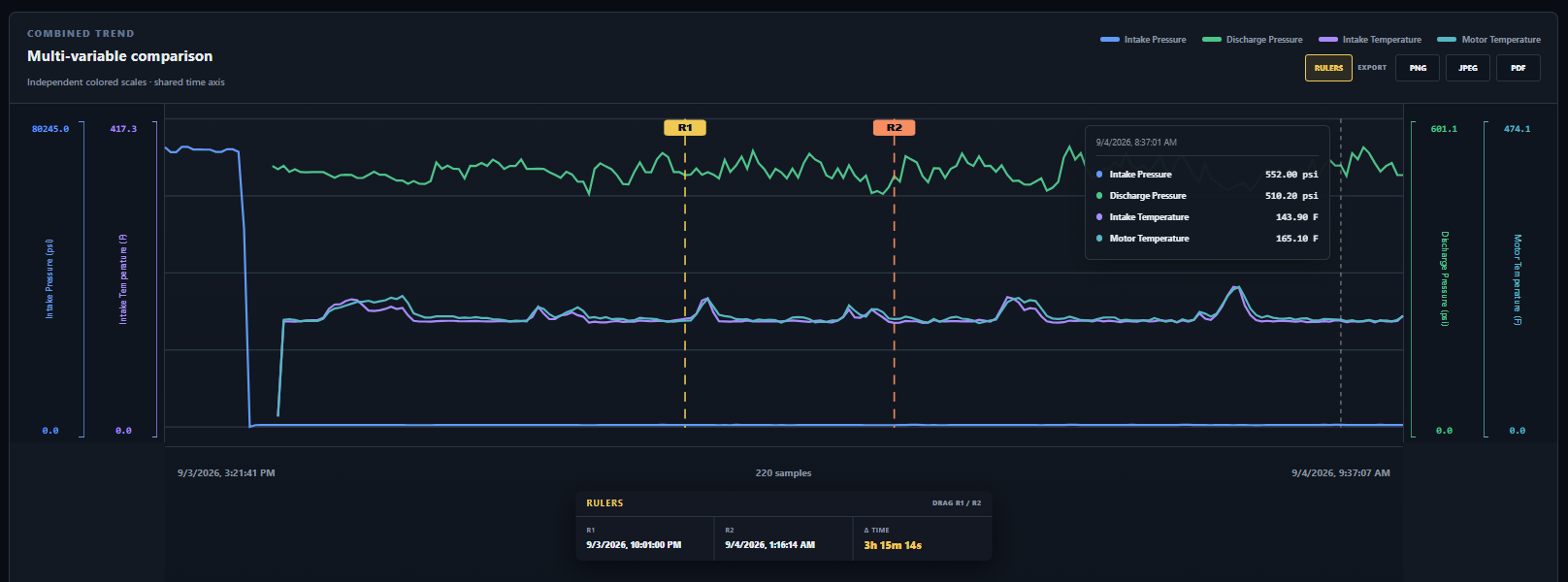The width and height of the screenshot is (1568, 582).
Task: Click tooltip Intake Temperature 143.90 F value
Action: 1296,217
